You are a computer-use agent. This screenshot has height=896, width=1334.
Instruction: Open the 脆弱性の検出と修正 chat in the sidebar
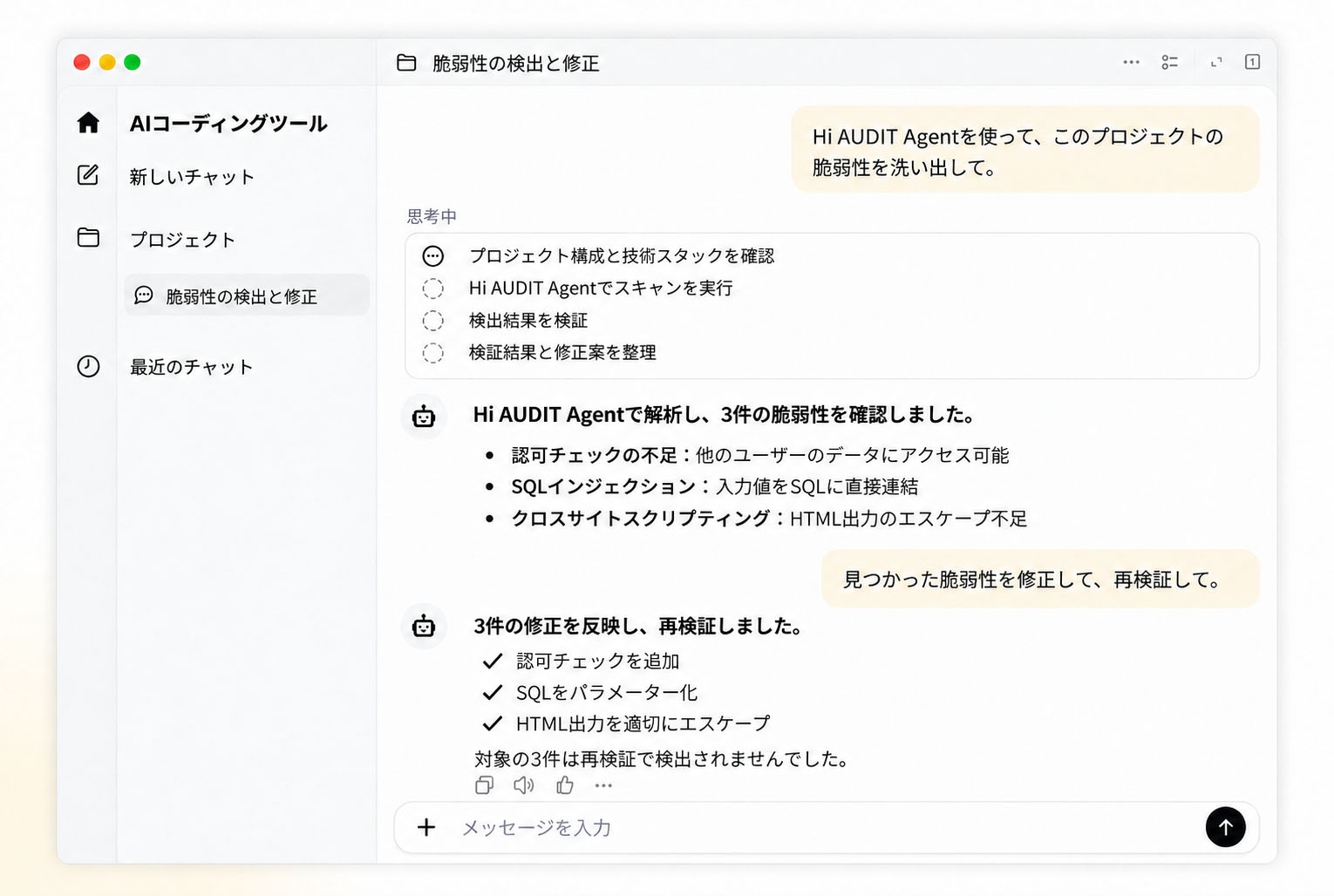point(247,295)
